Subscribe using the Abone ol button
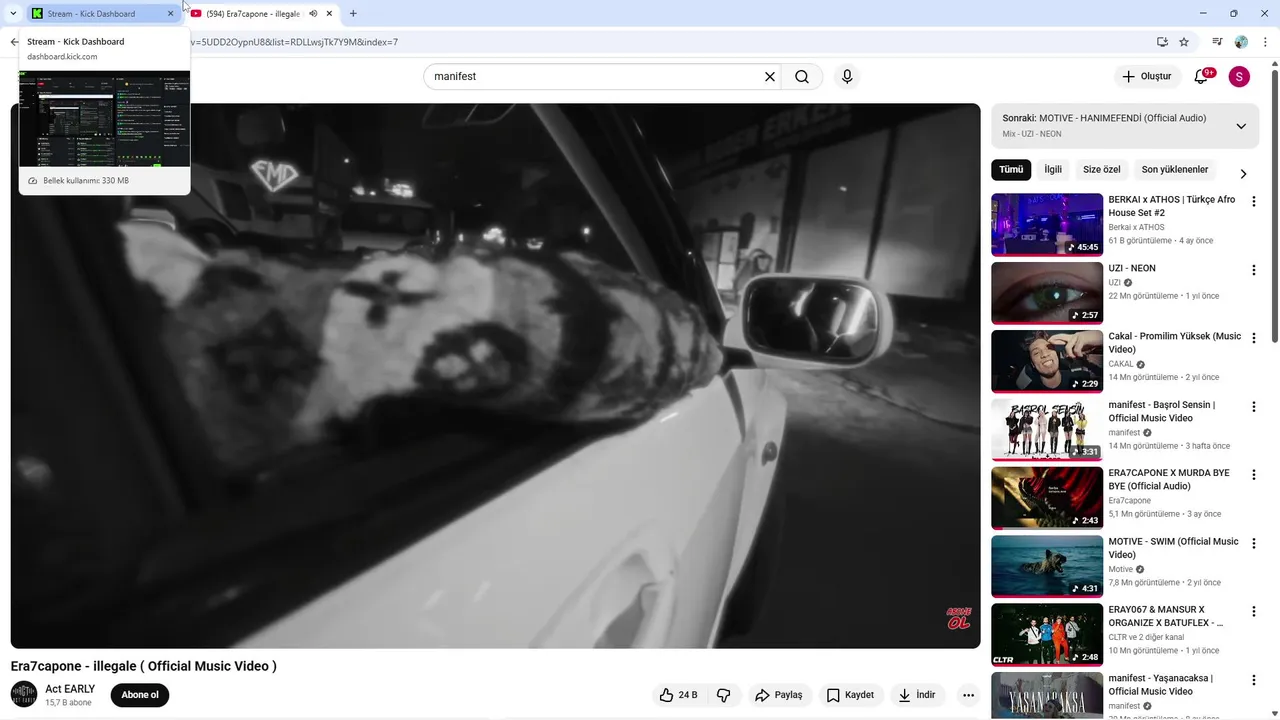1280x720 pixels. (x=140, y=695)
